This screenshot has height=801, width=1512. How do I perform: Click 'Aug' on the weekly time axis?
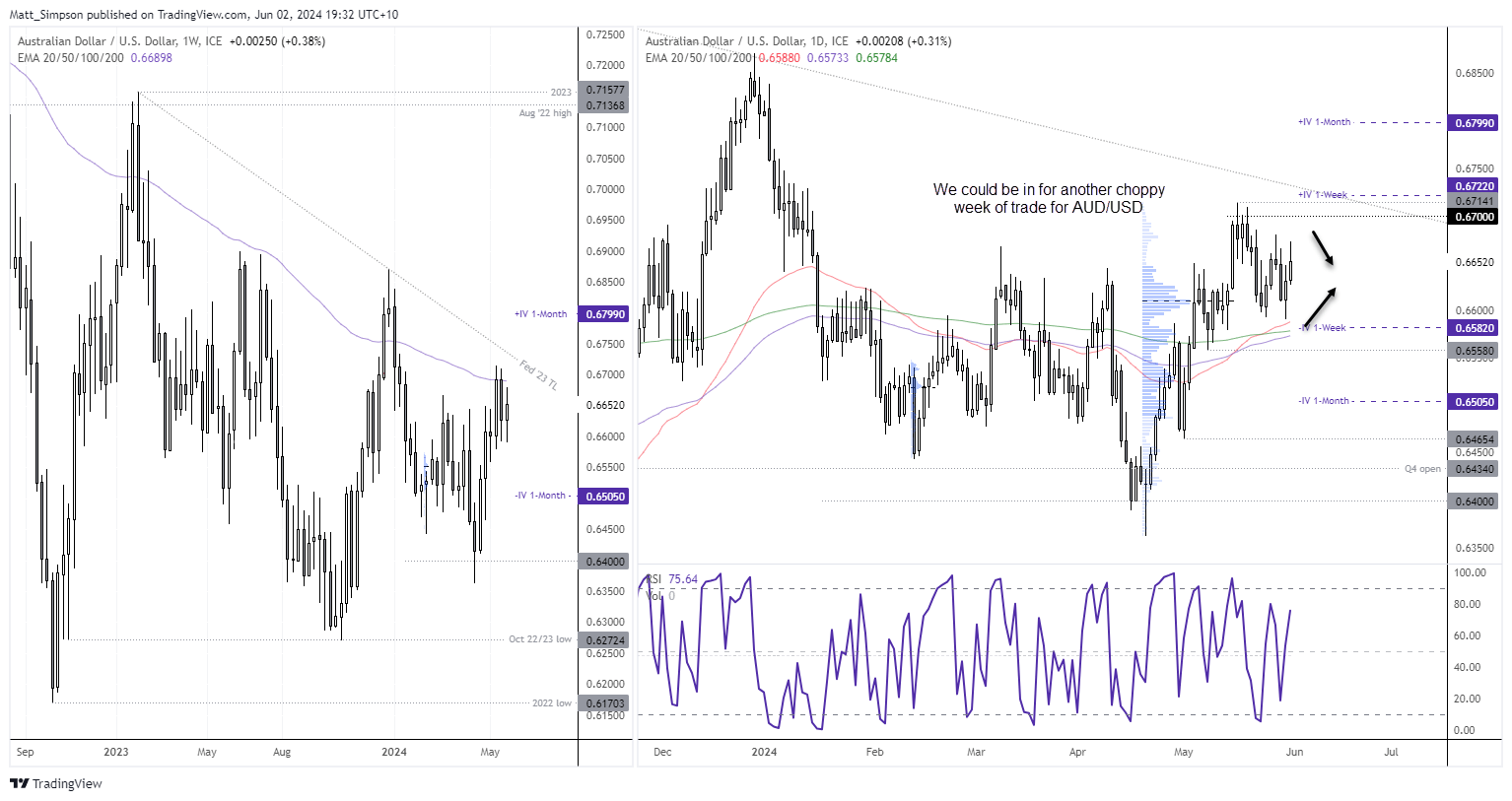coord(282,752)
